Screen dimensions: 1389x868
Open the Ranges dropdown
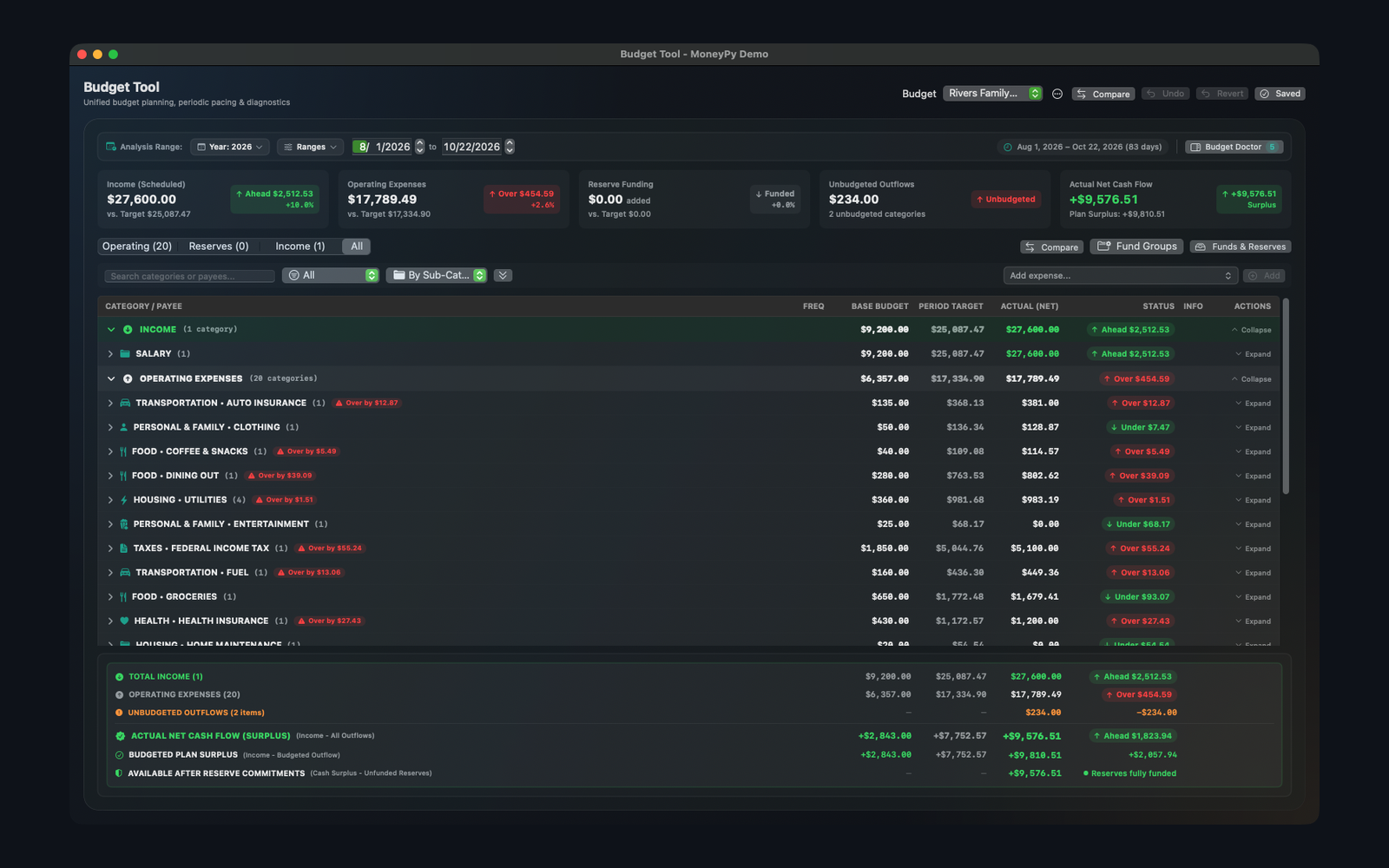click(310, 147)
